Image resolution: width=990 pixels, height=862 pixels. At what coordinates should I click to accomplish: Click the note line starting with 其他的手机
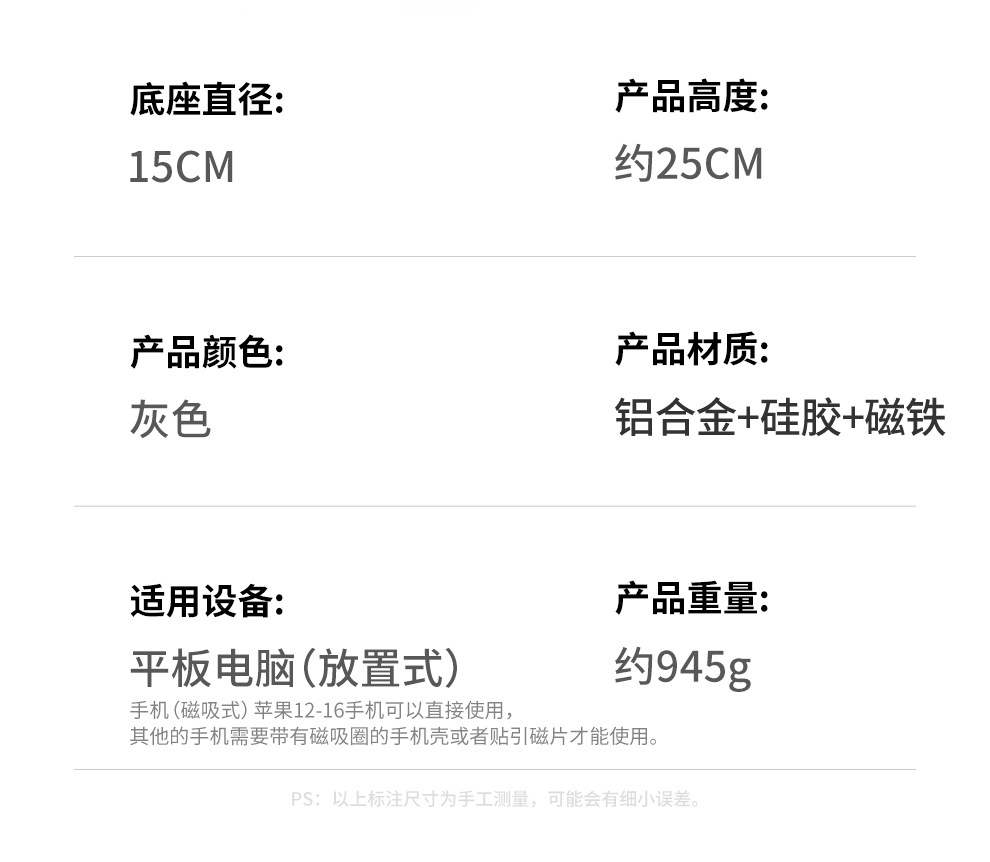point(395,737)
